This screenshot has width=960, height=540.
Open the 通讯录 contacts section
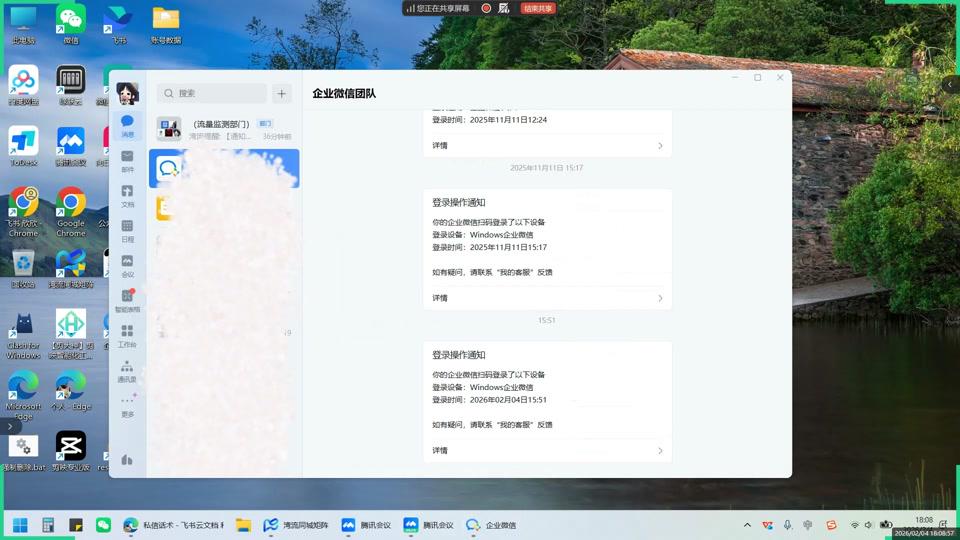[x=127, y=371]
